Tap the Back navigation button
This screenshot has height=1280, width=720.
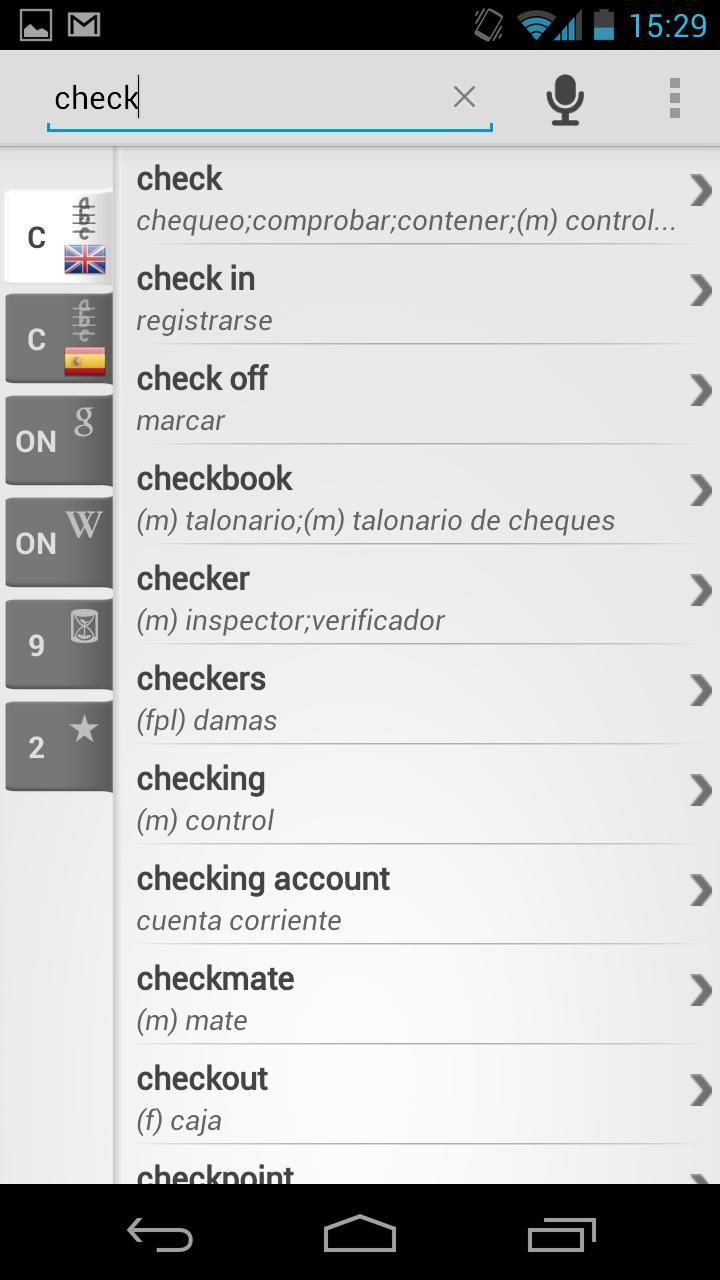point(159,1234)
